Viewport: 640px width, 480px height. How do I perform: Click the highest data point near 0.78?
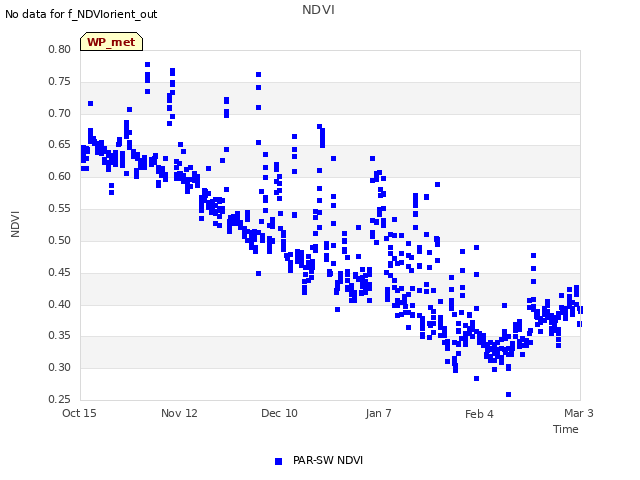pos(147,64)
